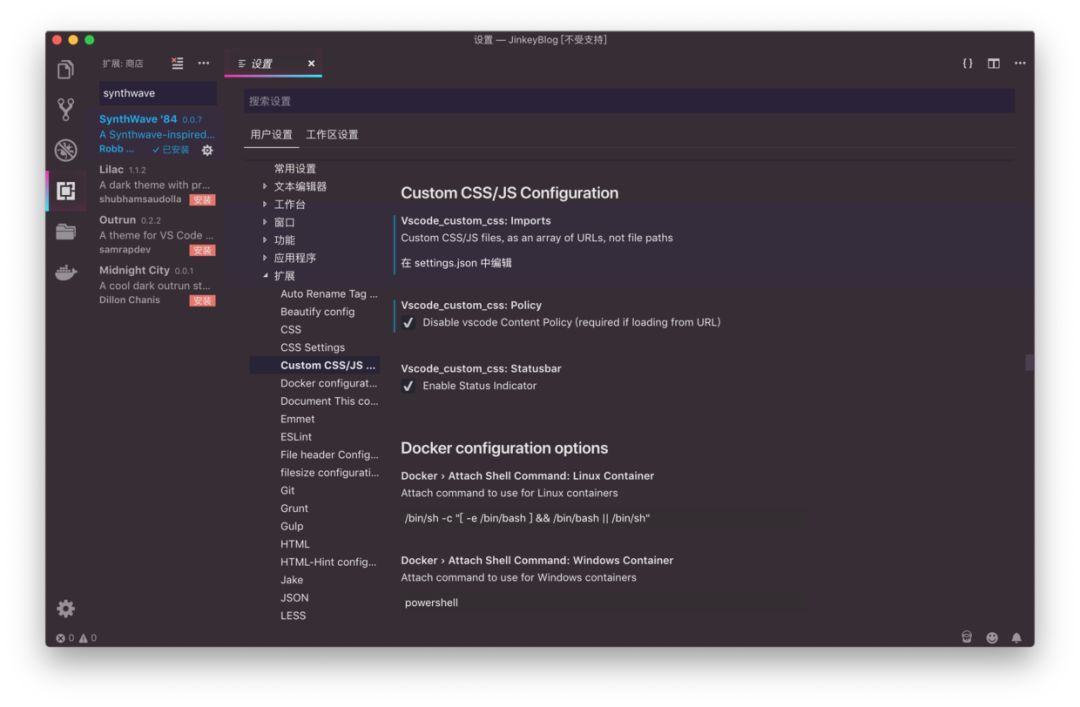Image resolution: width=1080 pixels, height=707 pixels.
Task: Expand the 应用程序 settings group
Action: point(265,258)
